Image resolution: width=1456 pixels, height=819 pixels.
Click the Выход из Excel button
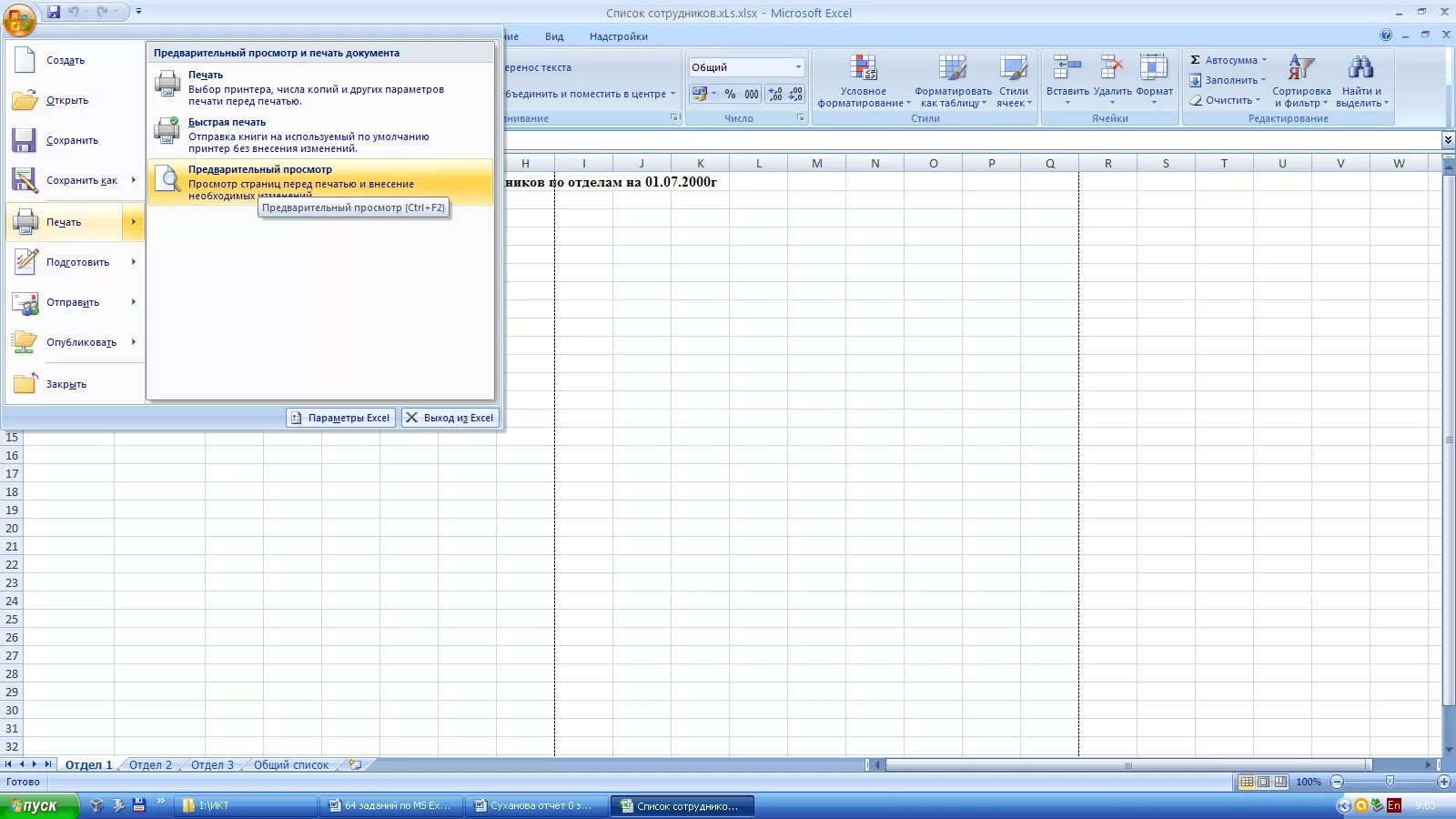point(450,418)
